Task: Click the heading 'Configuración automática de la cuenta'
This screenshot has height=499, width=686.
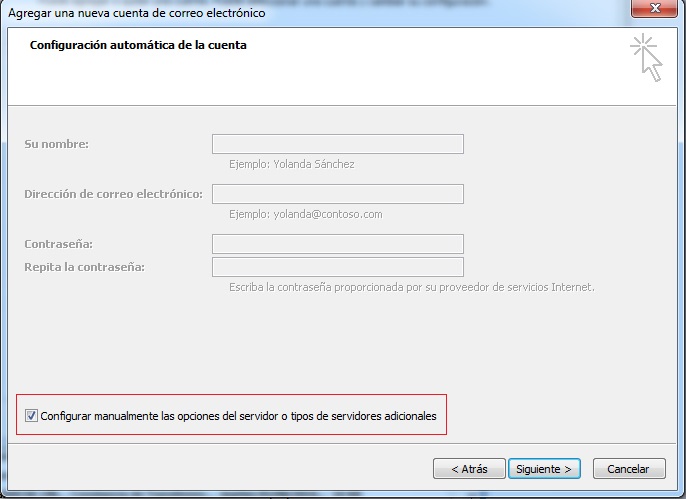Action: (138, 45)
